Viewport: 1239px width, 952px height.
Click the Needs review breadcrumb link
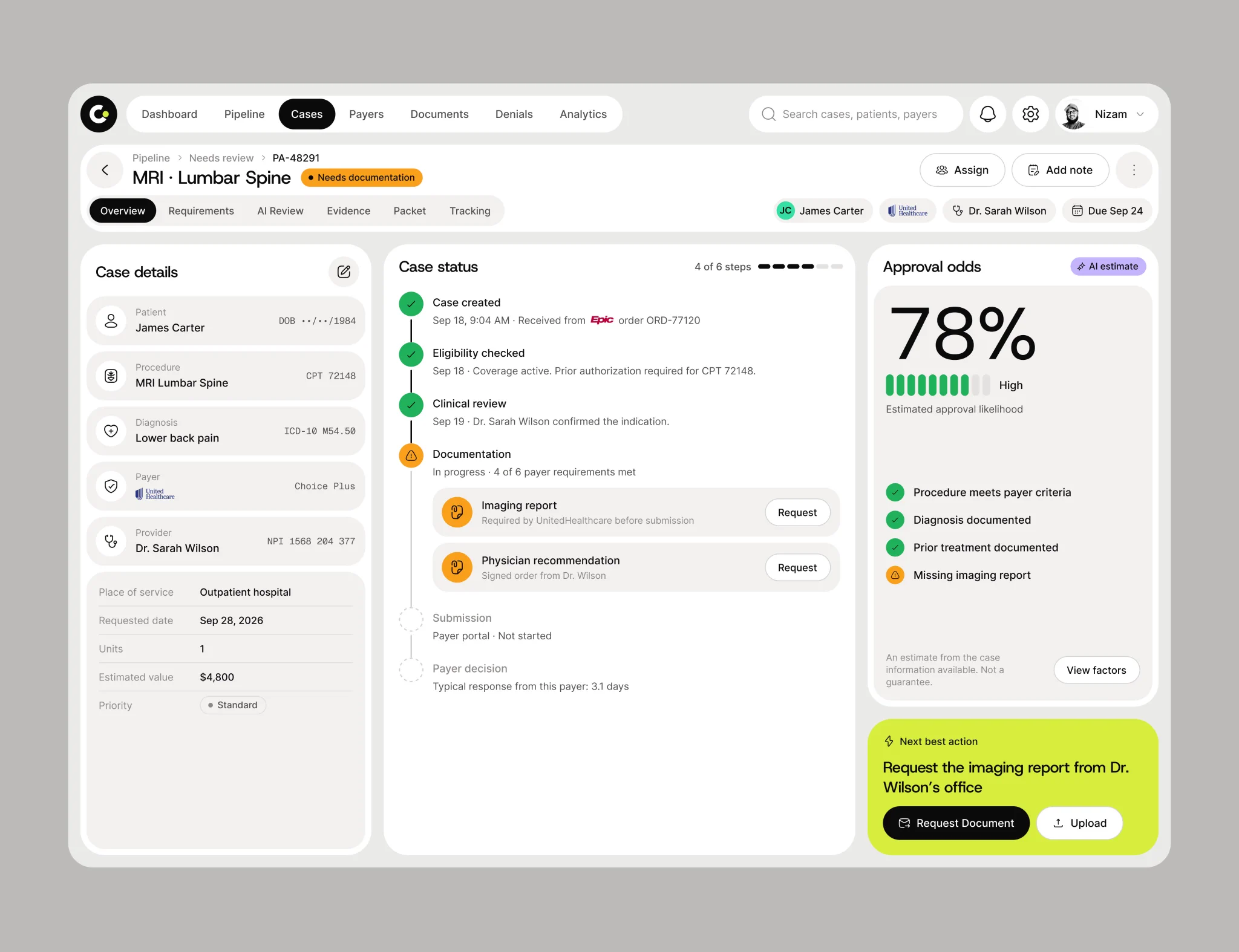tap(221, 158)
